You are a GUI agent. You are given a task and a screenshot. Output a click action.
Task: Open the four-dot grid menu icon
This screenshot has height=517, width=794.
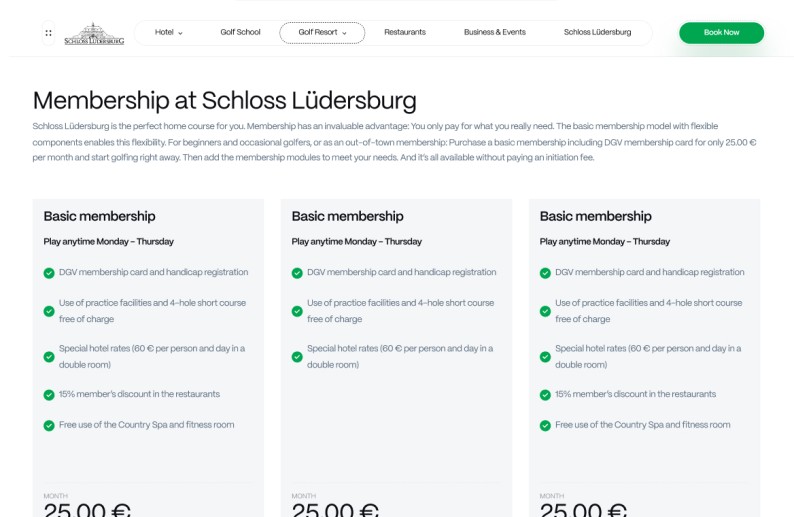48,33
